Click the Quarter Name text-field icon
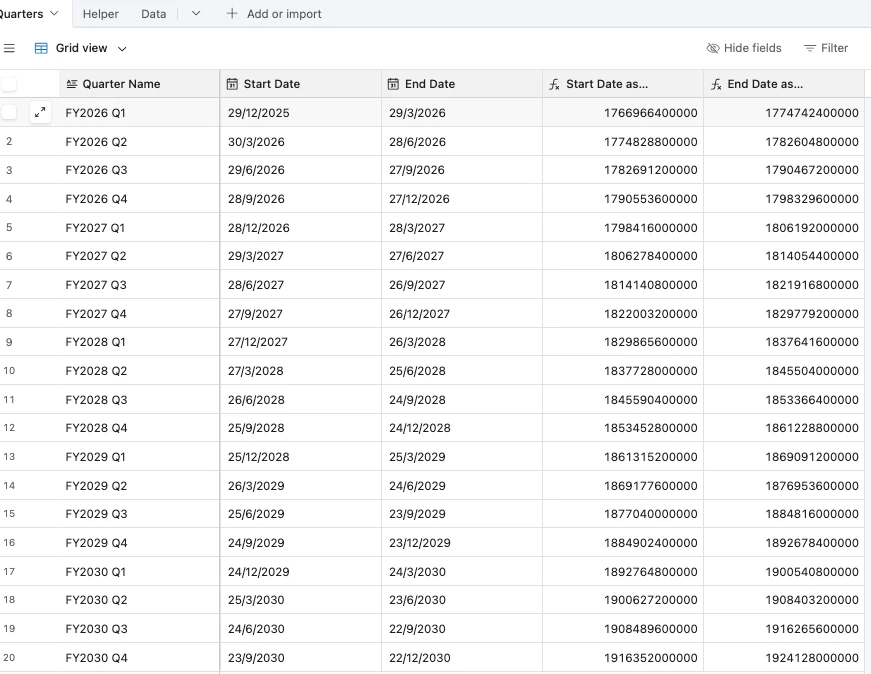 coord(72,84)
